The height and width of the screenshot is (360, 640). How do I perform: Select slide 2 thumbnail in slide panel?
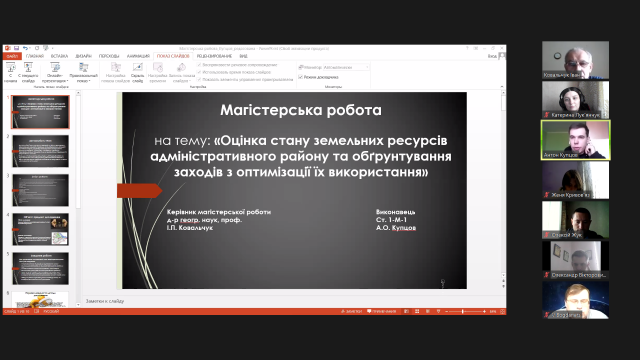tap(40, 151)
